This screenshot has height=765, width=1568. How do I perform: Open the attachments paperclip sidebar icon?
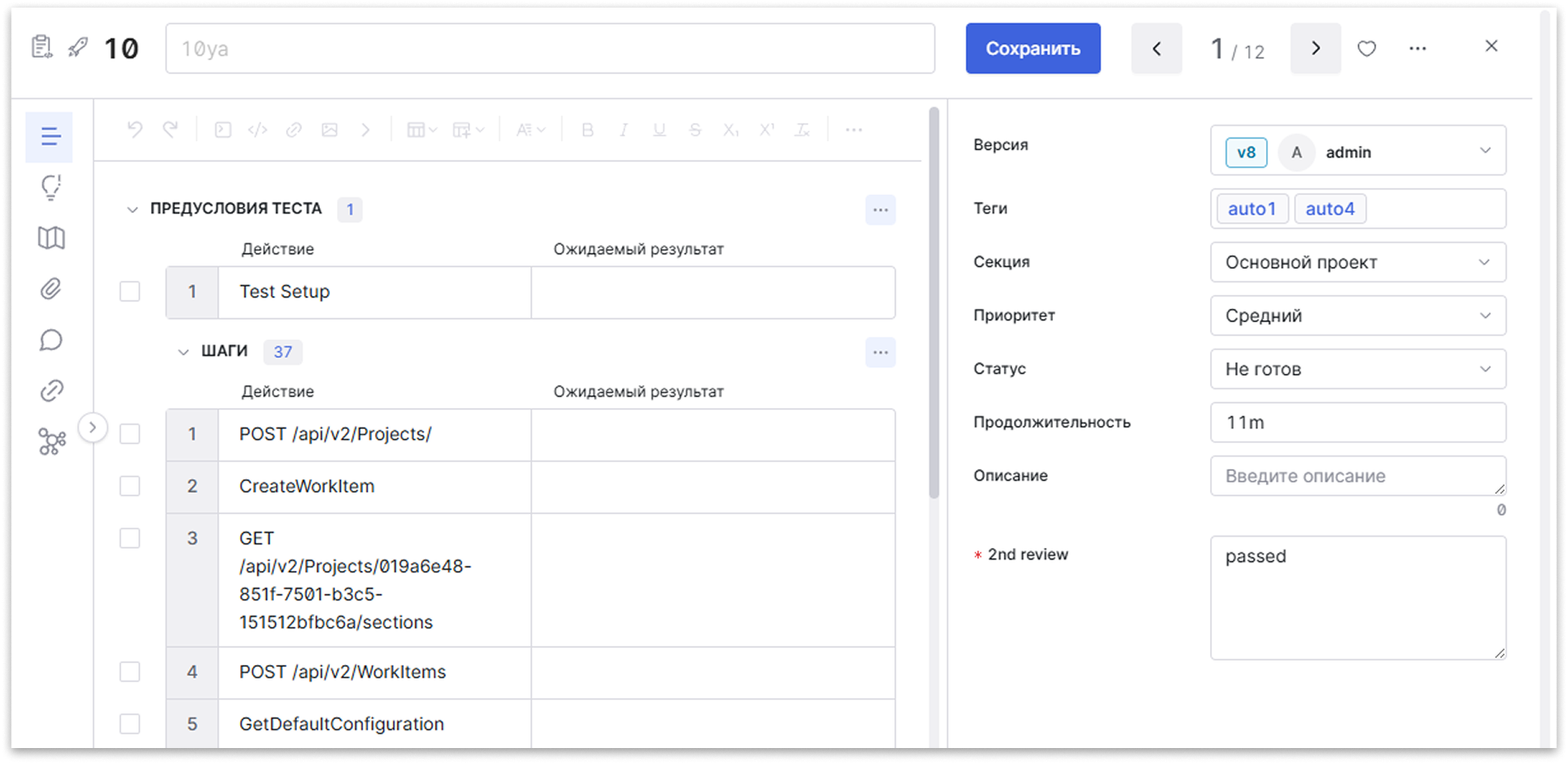coord(51,289)
